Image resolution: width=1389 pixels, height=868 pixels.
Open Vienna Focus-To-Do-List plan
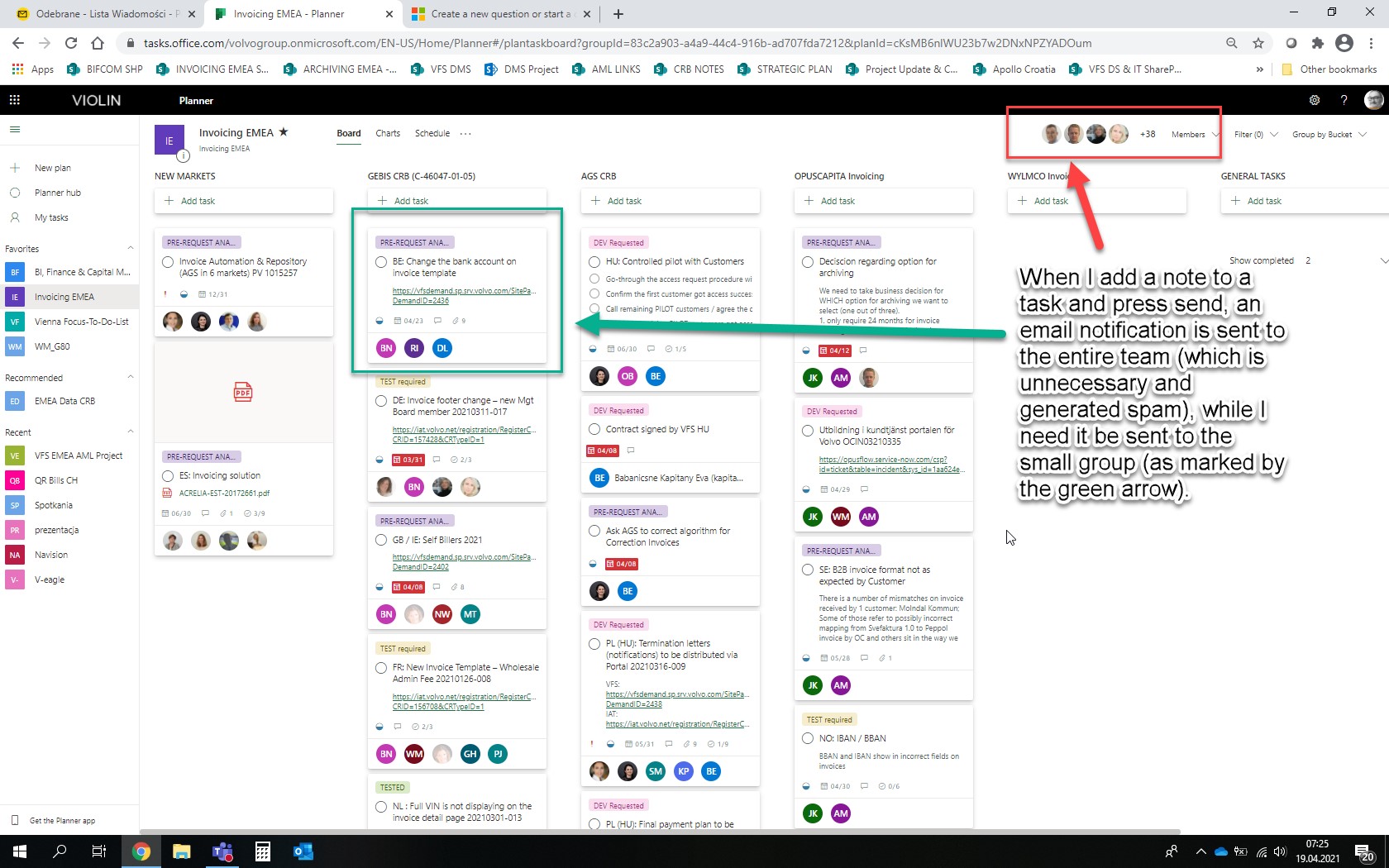click(69, 322)
